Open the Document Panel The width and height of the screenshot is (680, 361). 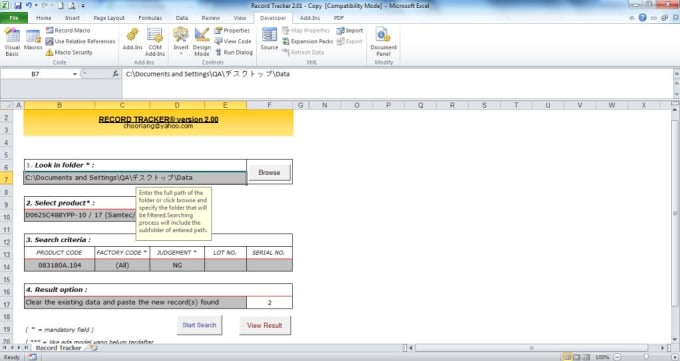(383, 42)
